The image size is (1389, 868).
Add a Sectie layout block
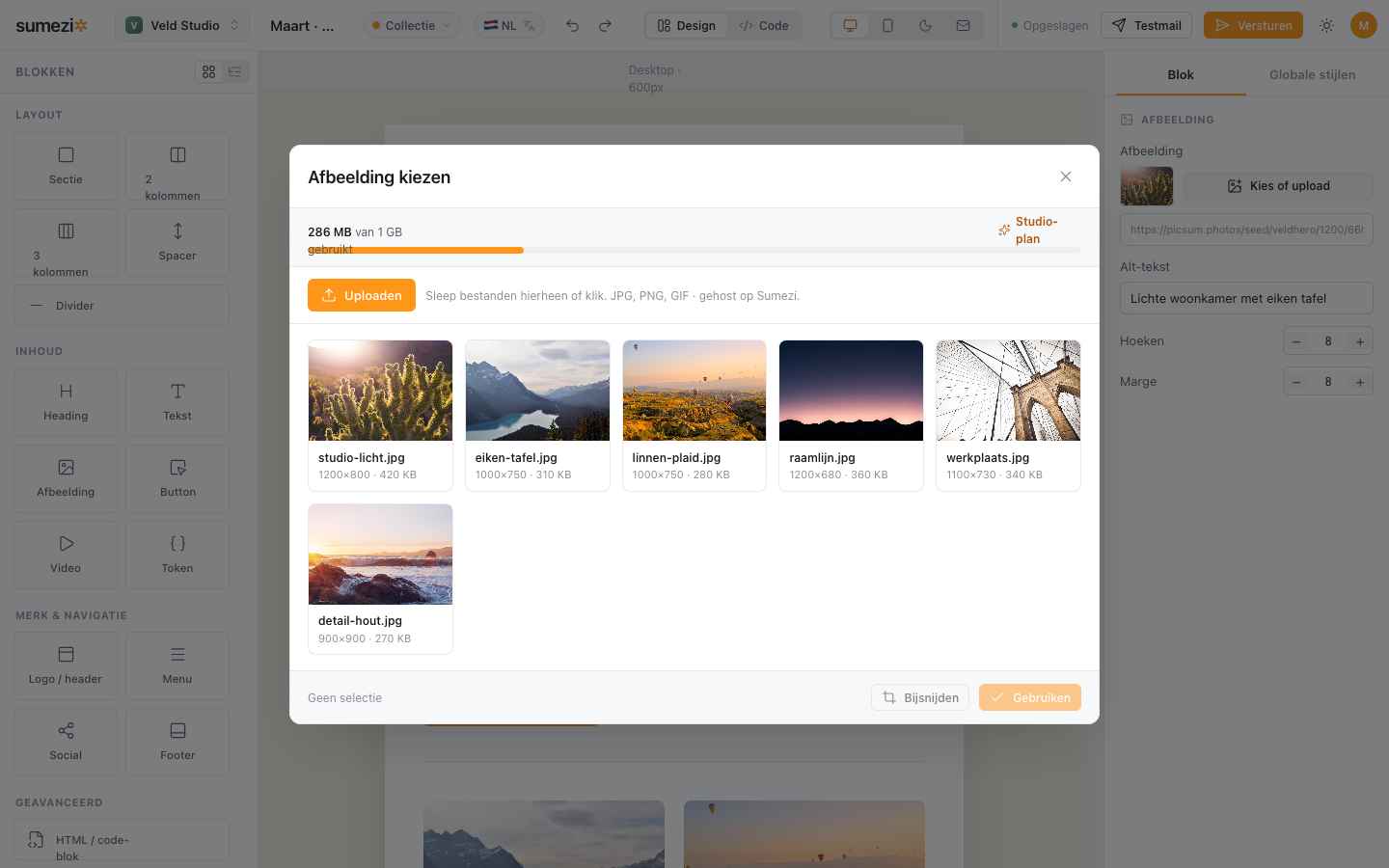click(x=66, y=166)
